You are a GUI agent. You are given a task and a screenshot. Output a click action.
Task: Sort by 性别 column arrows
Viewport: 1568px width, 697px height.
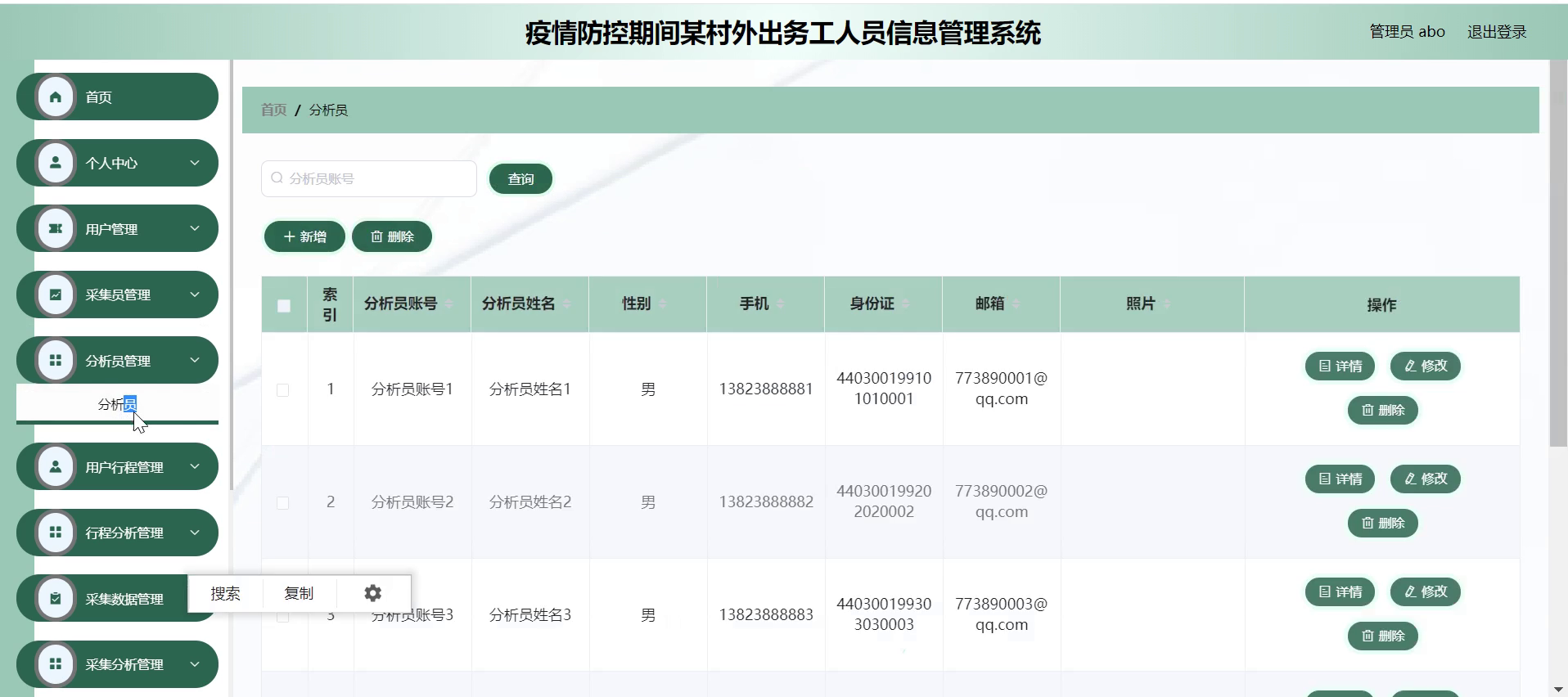662,304
